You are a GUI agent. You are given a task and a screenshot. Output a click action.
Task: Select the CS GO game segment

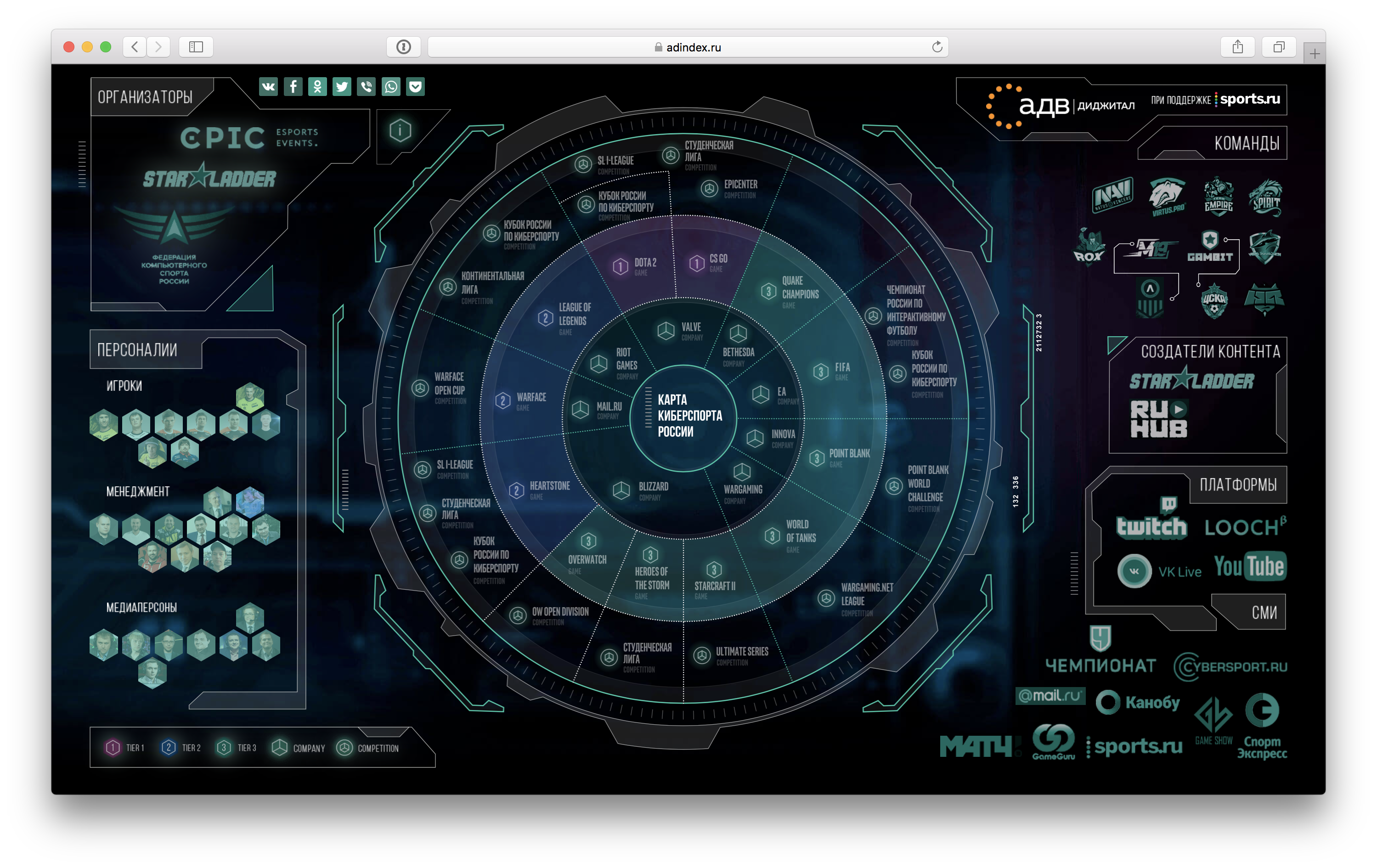709,262
